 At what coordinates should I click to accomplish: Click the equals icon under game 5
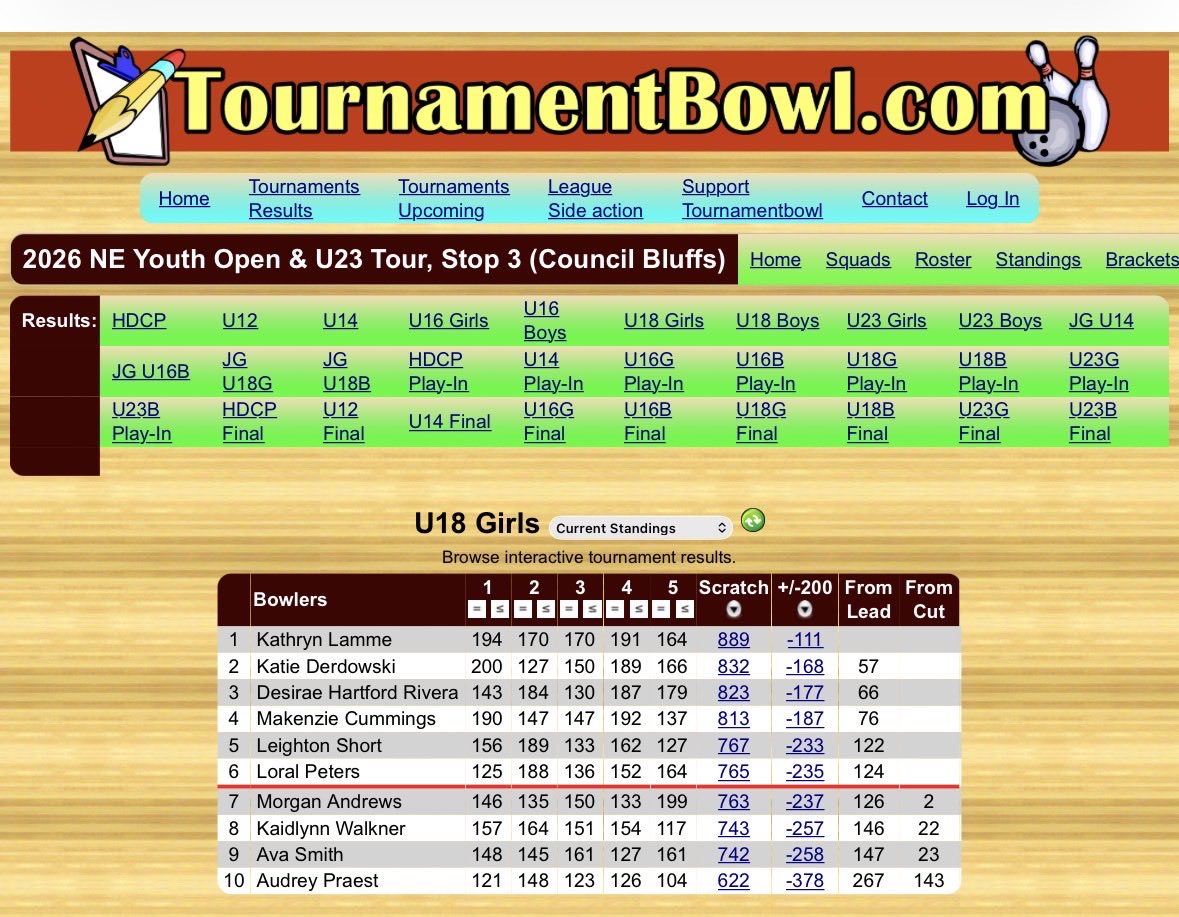pyautogui.click(x=661, y=610)
